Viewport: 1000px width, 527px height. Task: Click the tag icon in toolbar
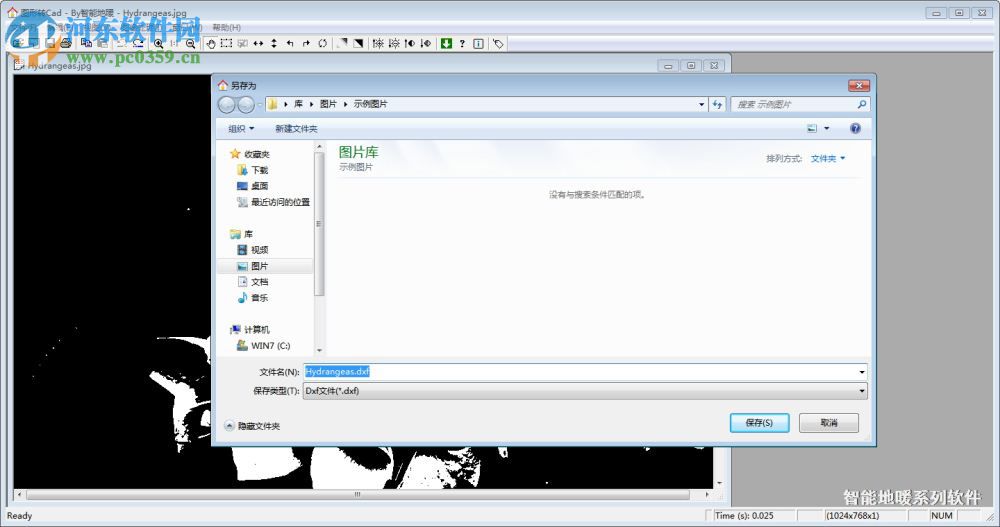(498, 43)
